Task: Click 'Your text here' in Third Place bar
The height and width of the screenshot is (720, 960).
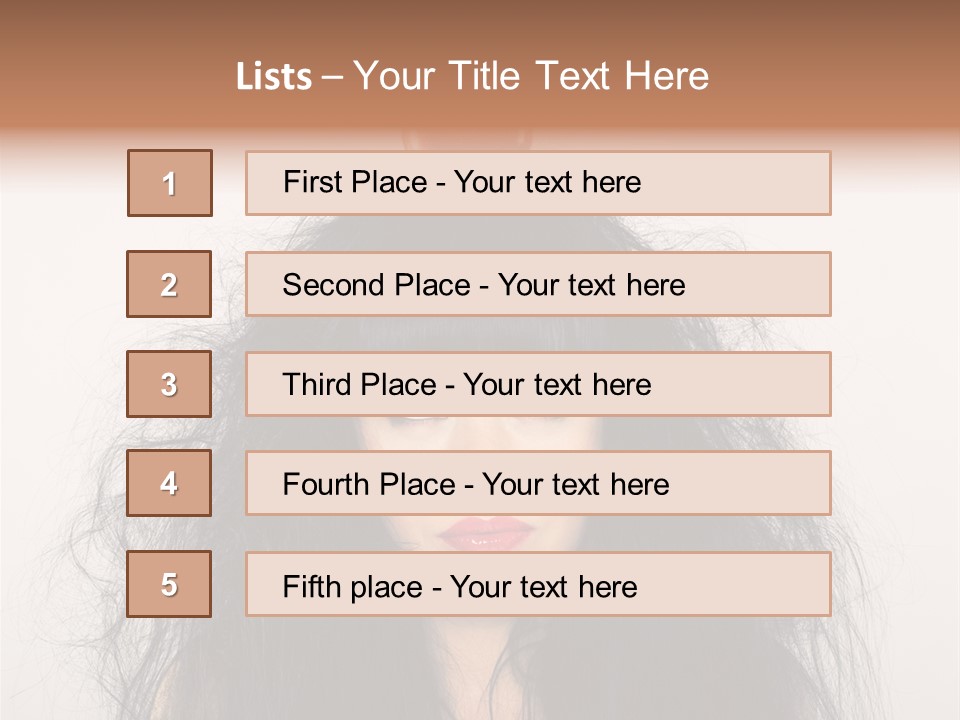Action: pyautogui.click(x=557, y=384)
